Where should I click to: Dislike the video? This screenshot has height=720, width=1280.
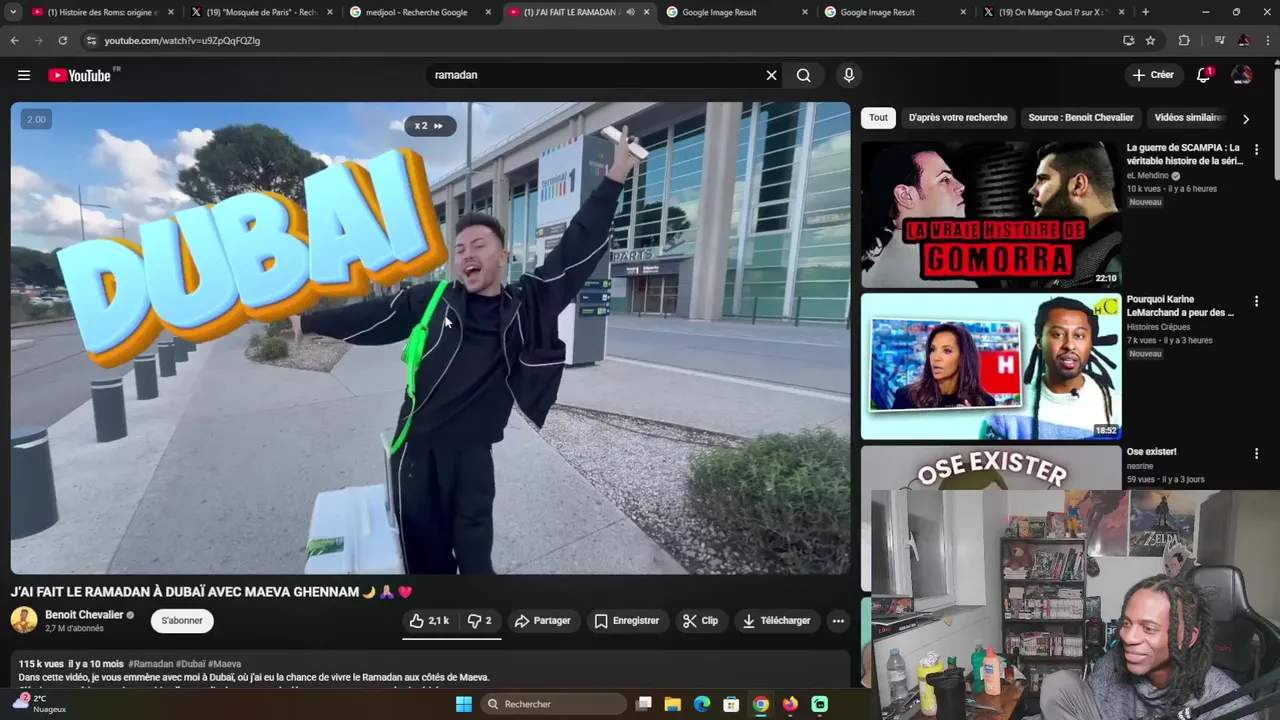[x=480, y=621]
